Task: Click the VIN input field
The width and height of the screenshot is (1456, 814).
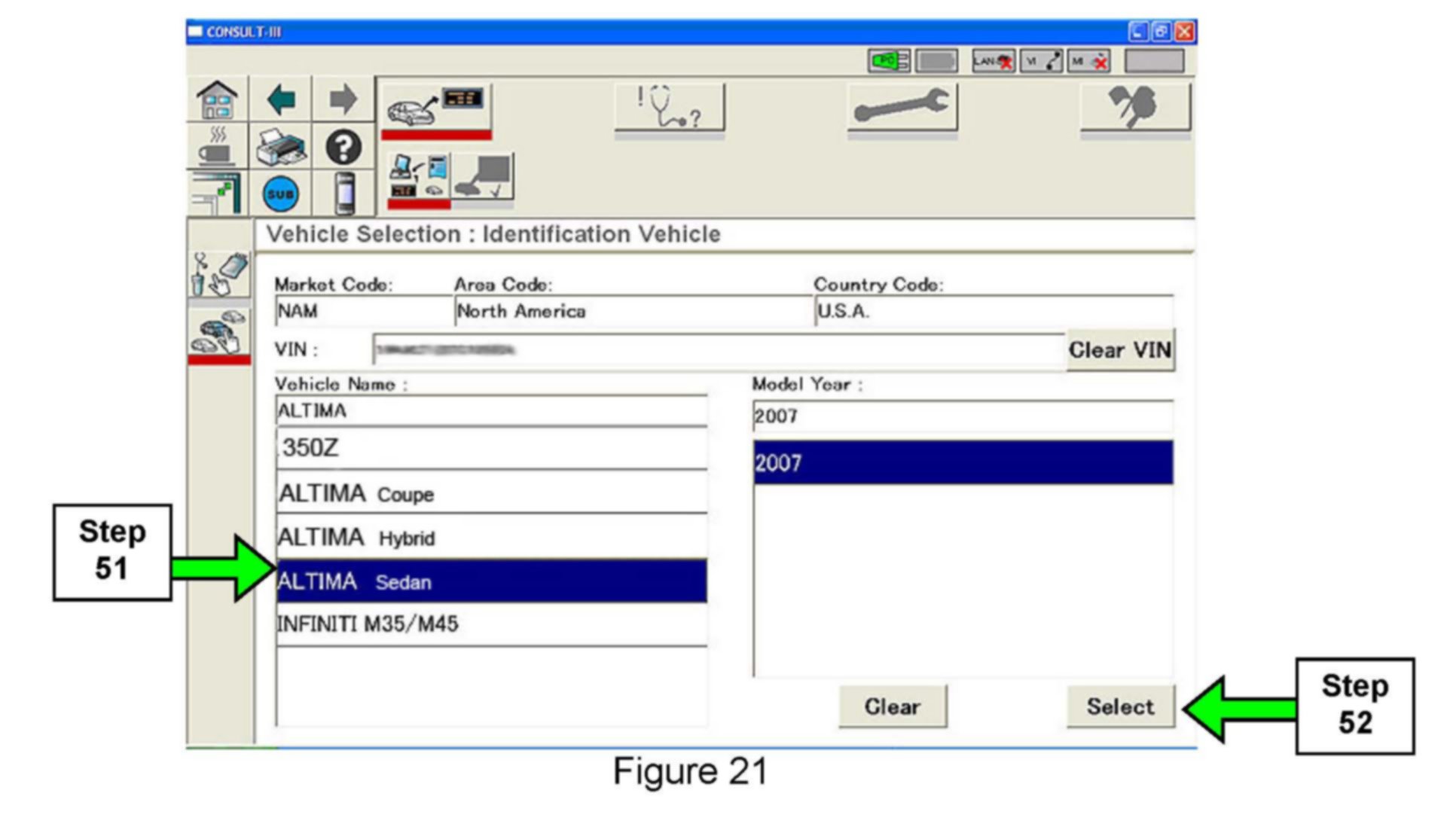Action: [718, 350]
